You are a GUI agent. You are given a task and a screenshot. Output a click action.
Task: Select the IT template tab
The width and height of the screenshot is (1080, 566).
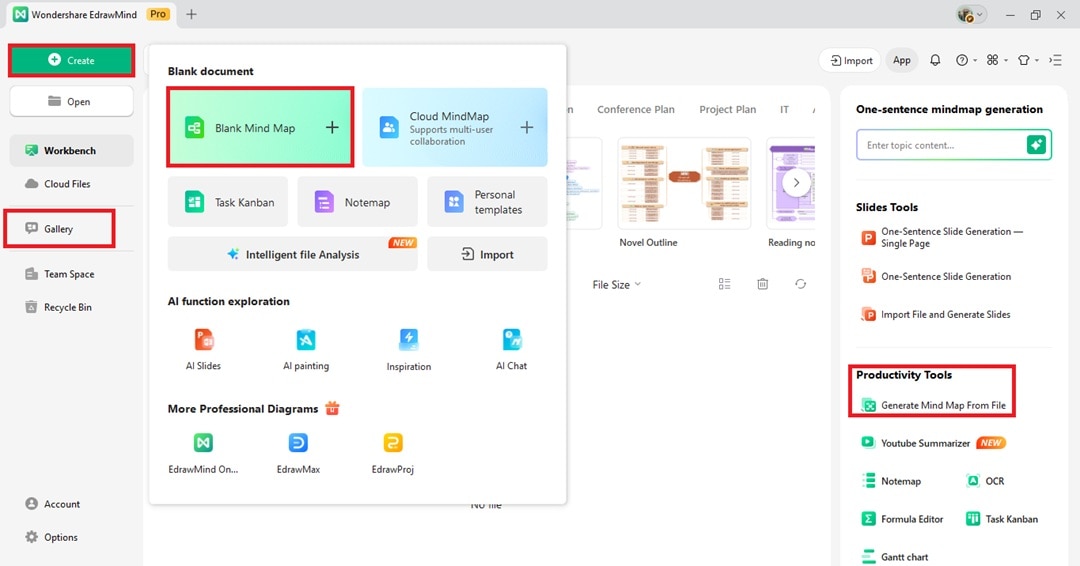pyautogui.click(x=785, y=109)
